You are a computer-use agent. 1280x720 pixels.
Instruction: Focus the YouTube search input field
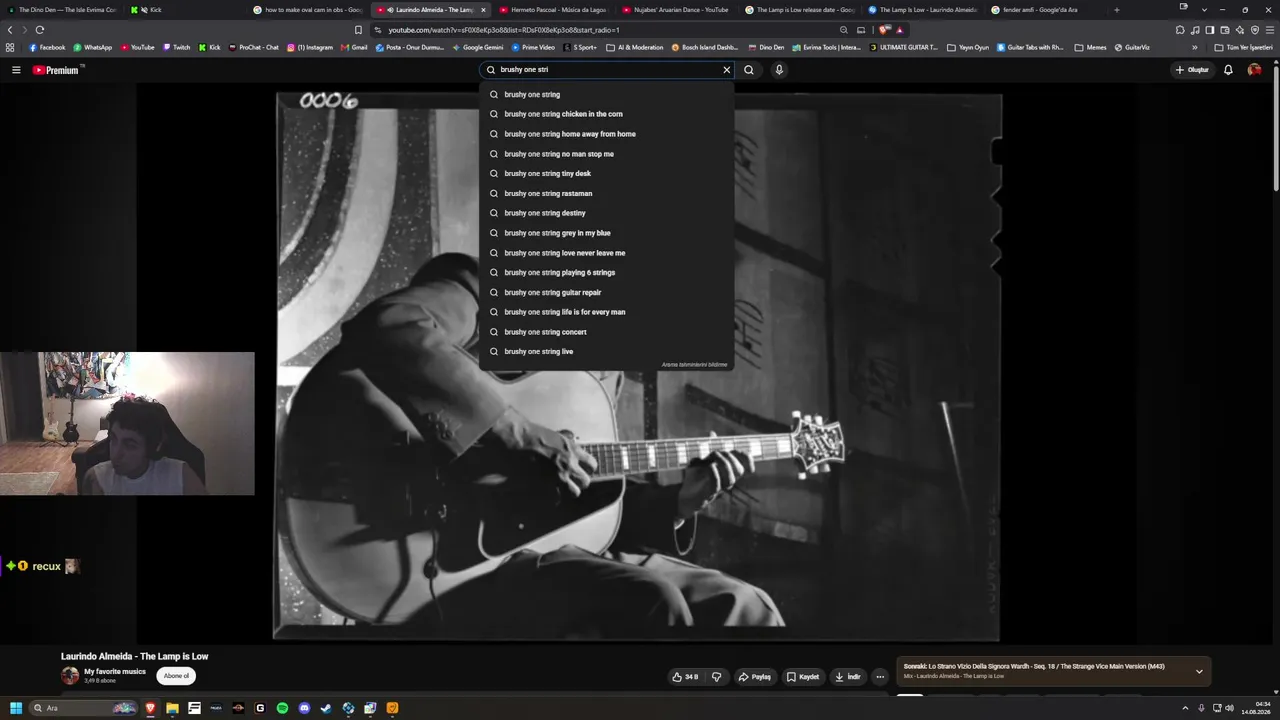[607, 70]
